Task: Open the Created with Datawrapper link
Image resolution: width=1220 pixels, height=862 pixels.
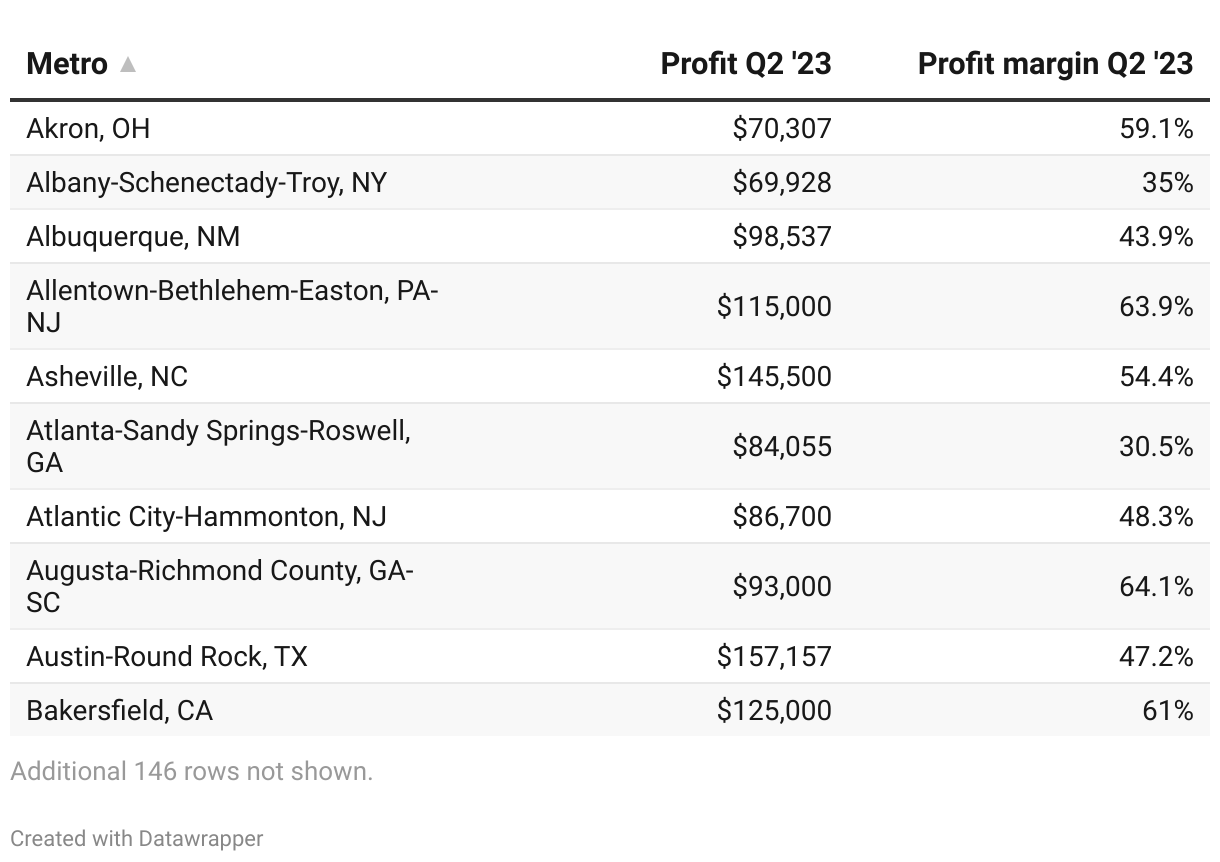Action: coord(137,838)
